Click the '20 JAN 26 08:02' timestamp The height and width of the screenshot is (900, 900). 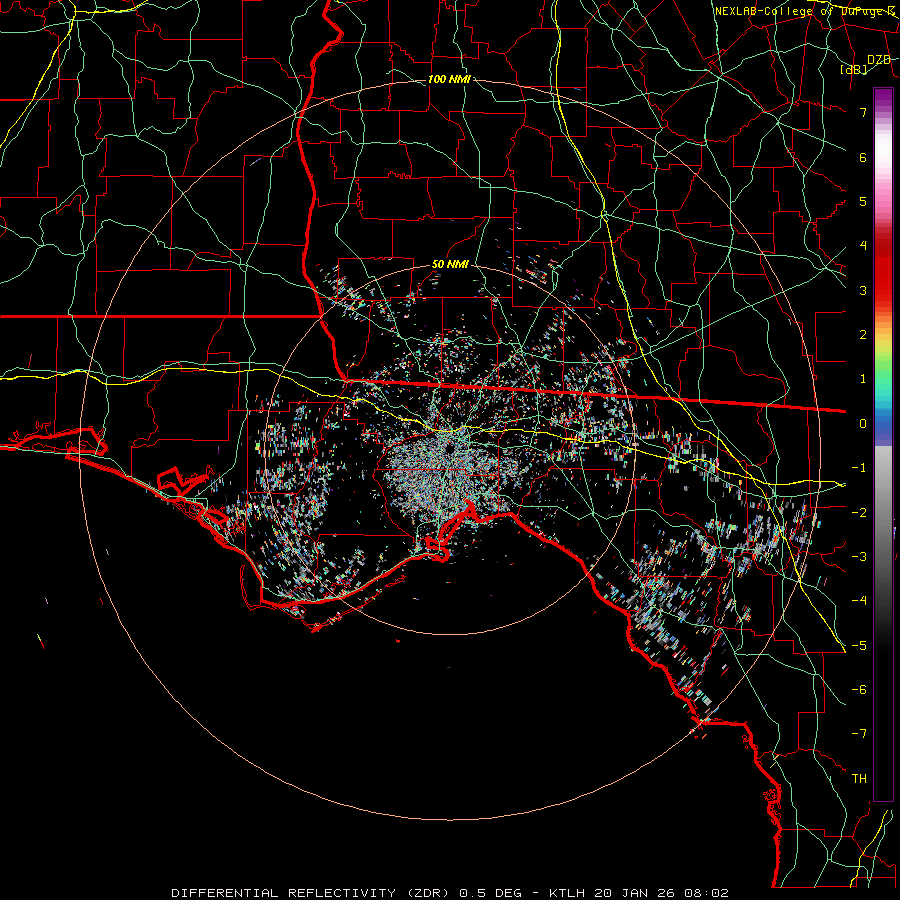pos(660,893)
